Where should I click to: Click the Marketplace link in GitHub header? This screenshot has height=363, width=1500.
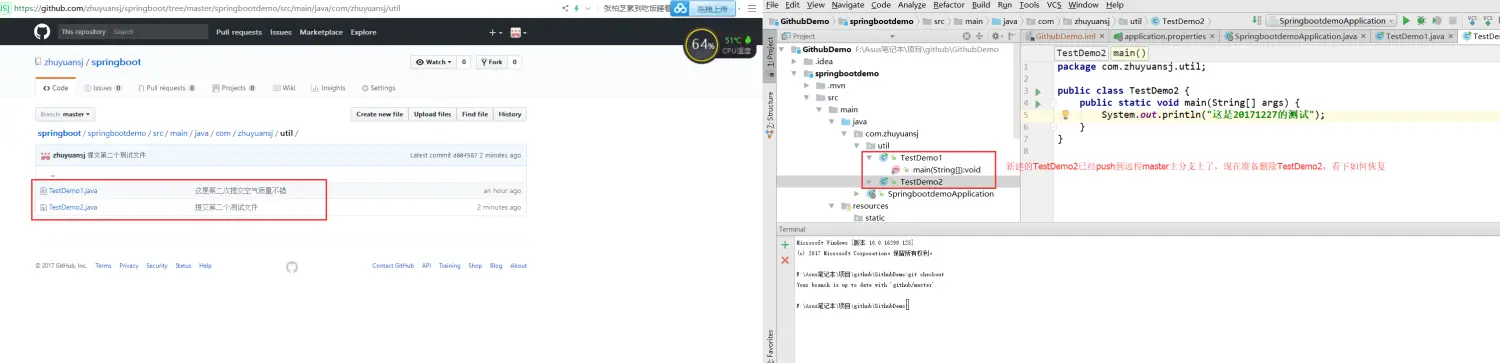(x=321, y=32)
